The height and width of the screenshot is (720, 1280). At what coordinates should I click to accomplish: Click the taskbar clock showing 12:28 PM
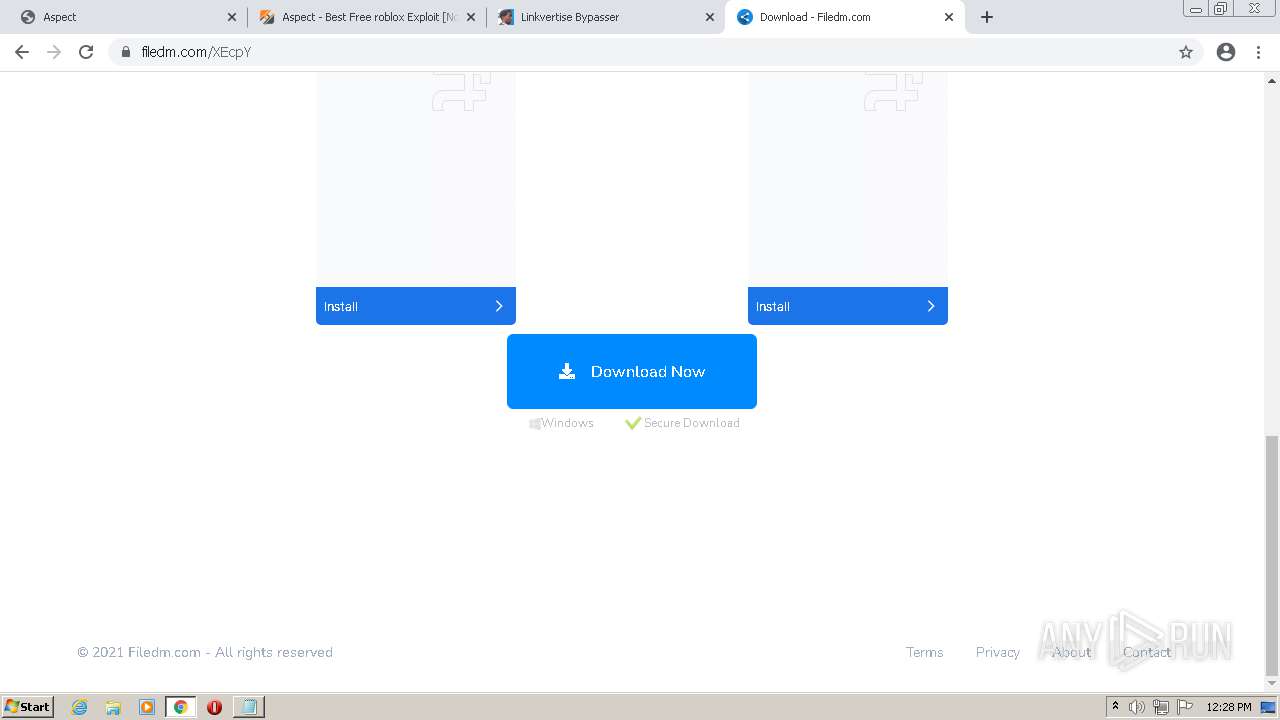[x=1229, y=707]
